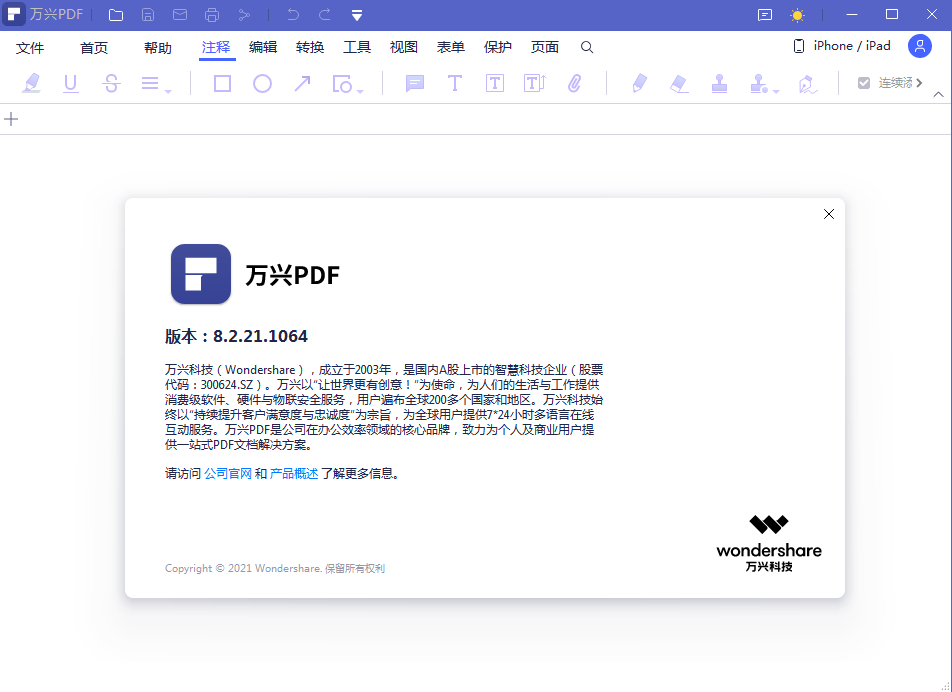Image resolution: width=952 pixels, height=692 pixels.
Task: Select the highlight marker tool
Action: [x=31, y=83]
